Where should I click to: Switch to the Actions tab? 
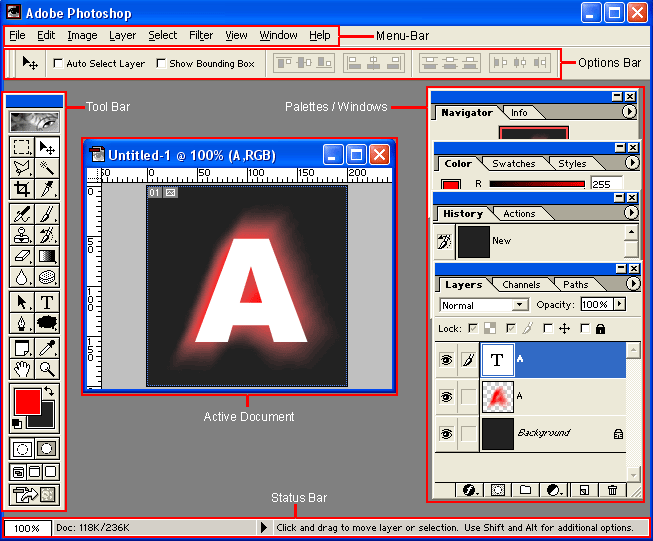(x=519, y=214)
